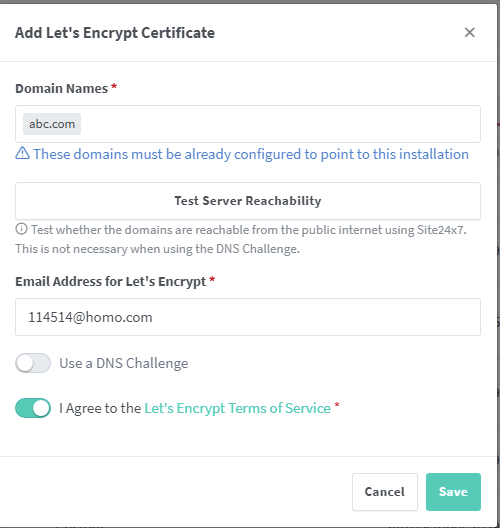Viewport: 500px width, 528px height.
Task: Click the info circle icon near reachability text
Action: point(21,229)
